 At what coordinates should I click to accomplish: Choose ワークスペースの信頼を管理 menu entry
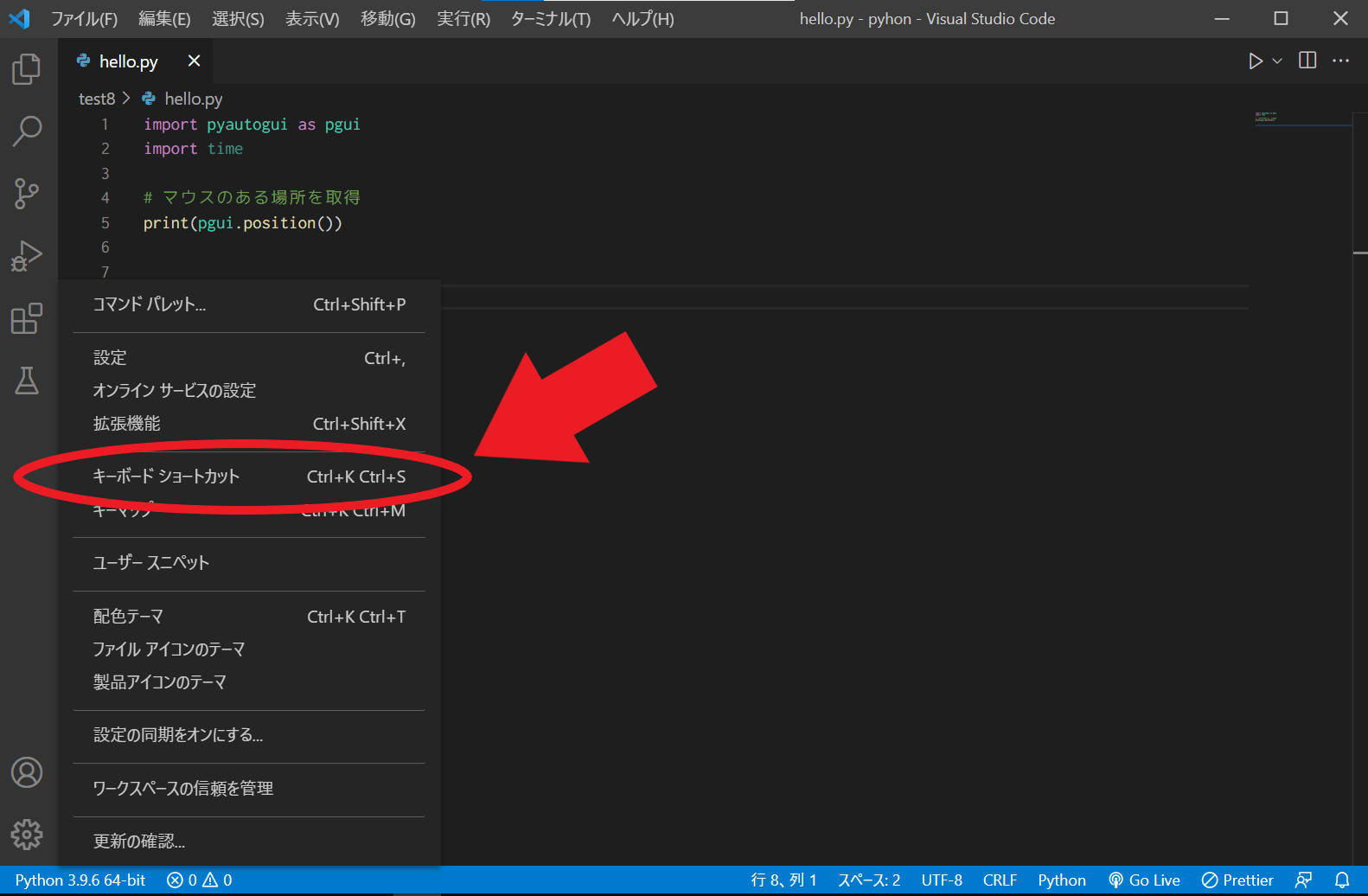coord(249,789)
